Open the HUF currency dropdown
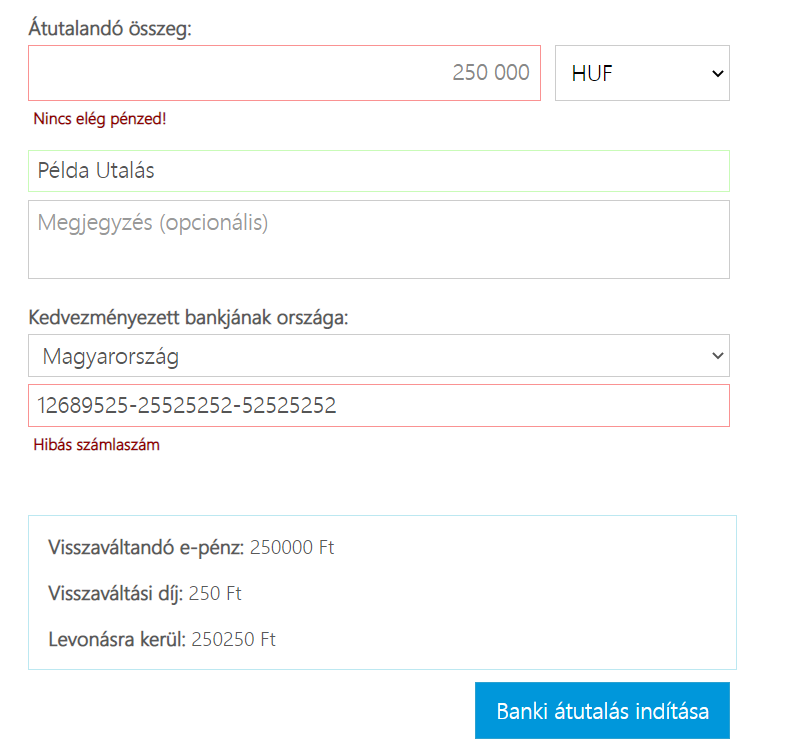Image resolution: width=787 pixels, height=755 pixels. pyautogui.click(x=642, y=73)
